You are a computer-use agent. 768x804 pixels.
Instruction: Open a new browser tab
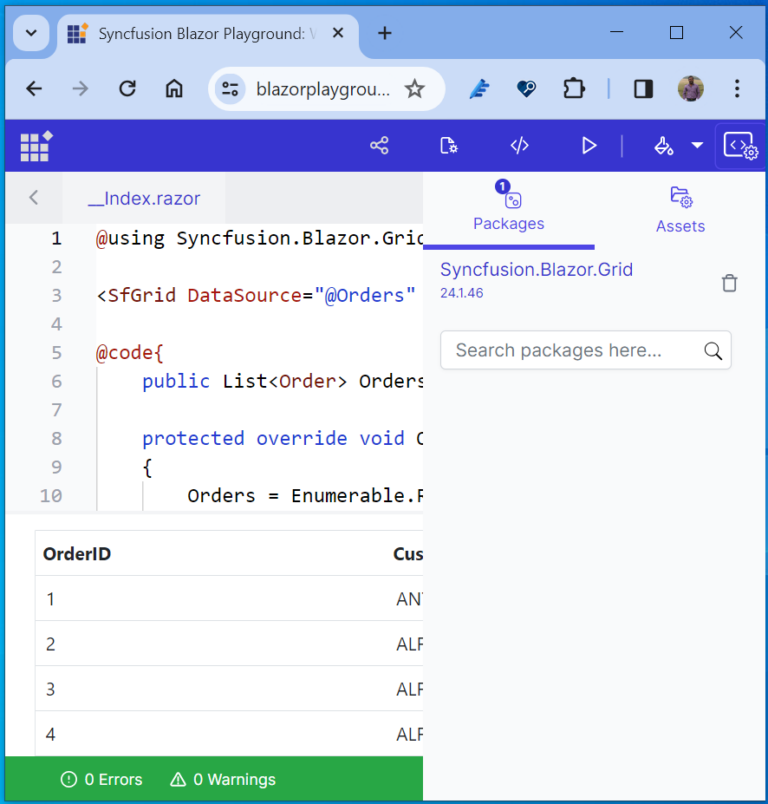point(385,33)
